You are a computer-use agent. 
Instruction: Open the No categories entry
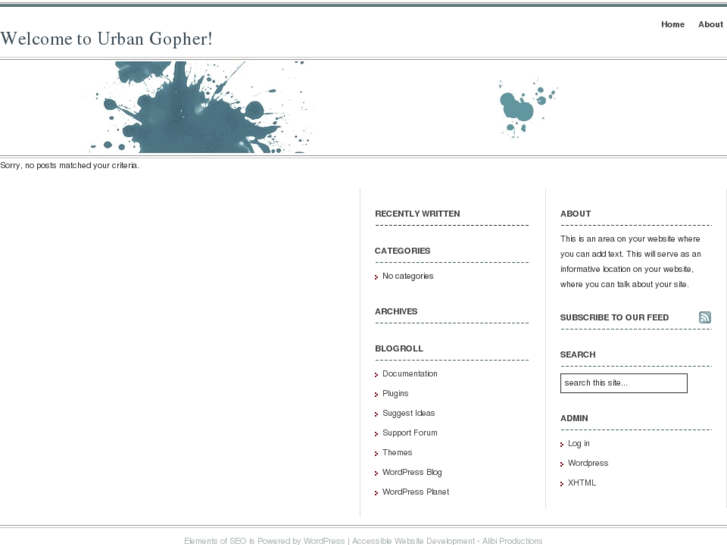coord(408,276)
